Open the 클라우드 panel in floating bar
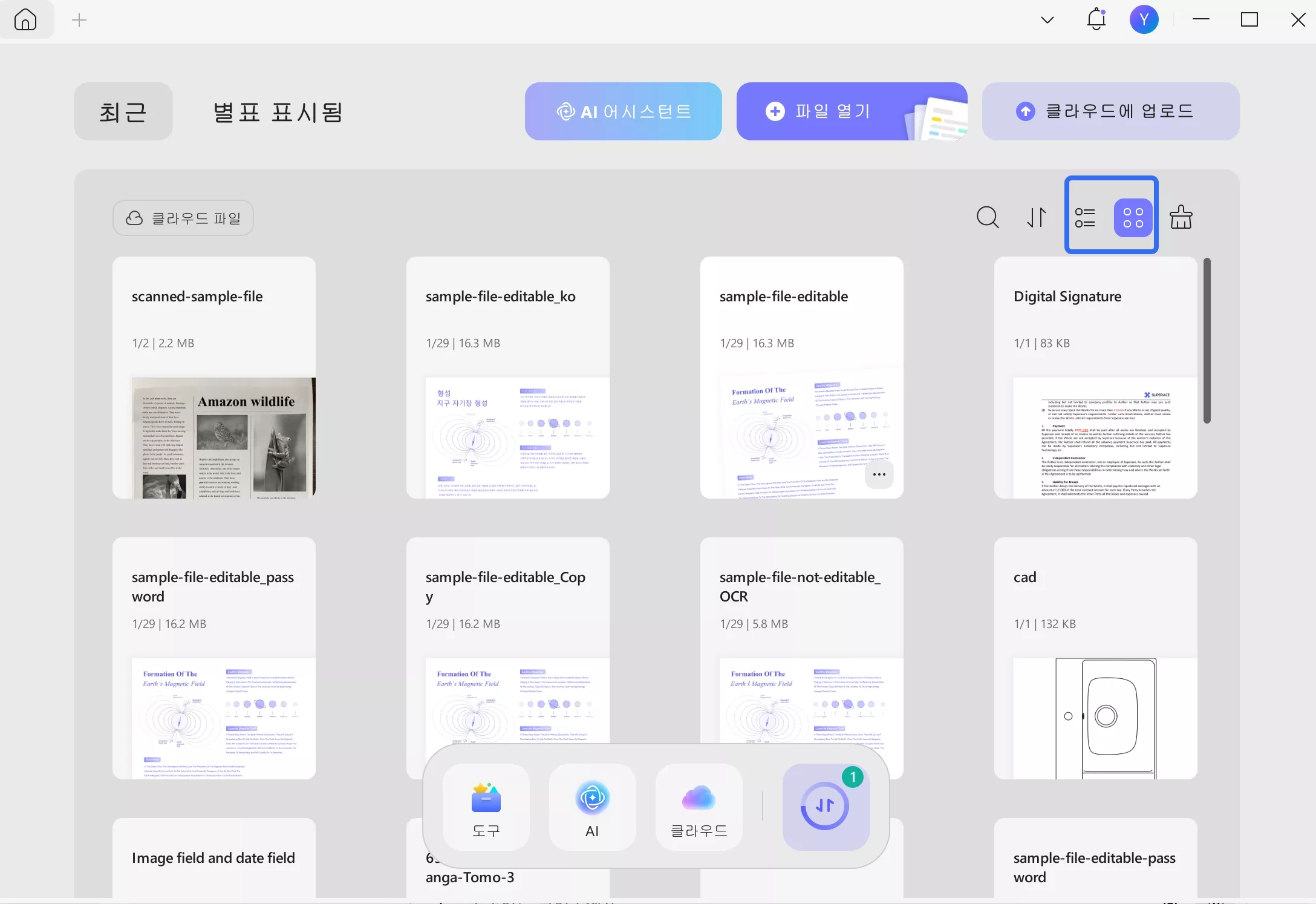This screenshot has width=1316, height=904. 699,807
